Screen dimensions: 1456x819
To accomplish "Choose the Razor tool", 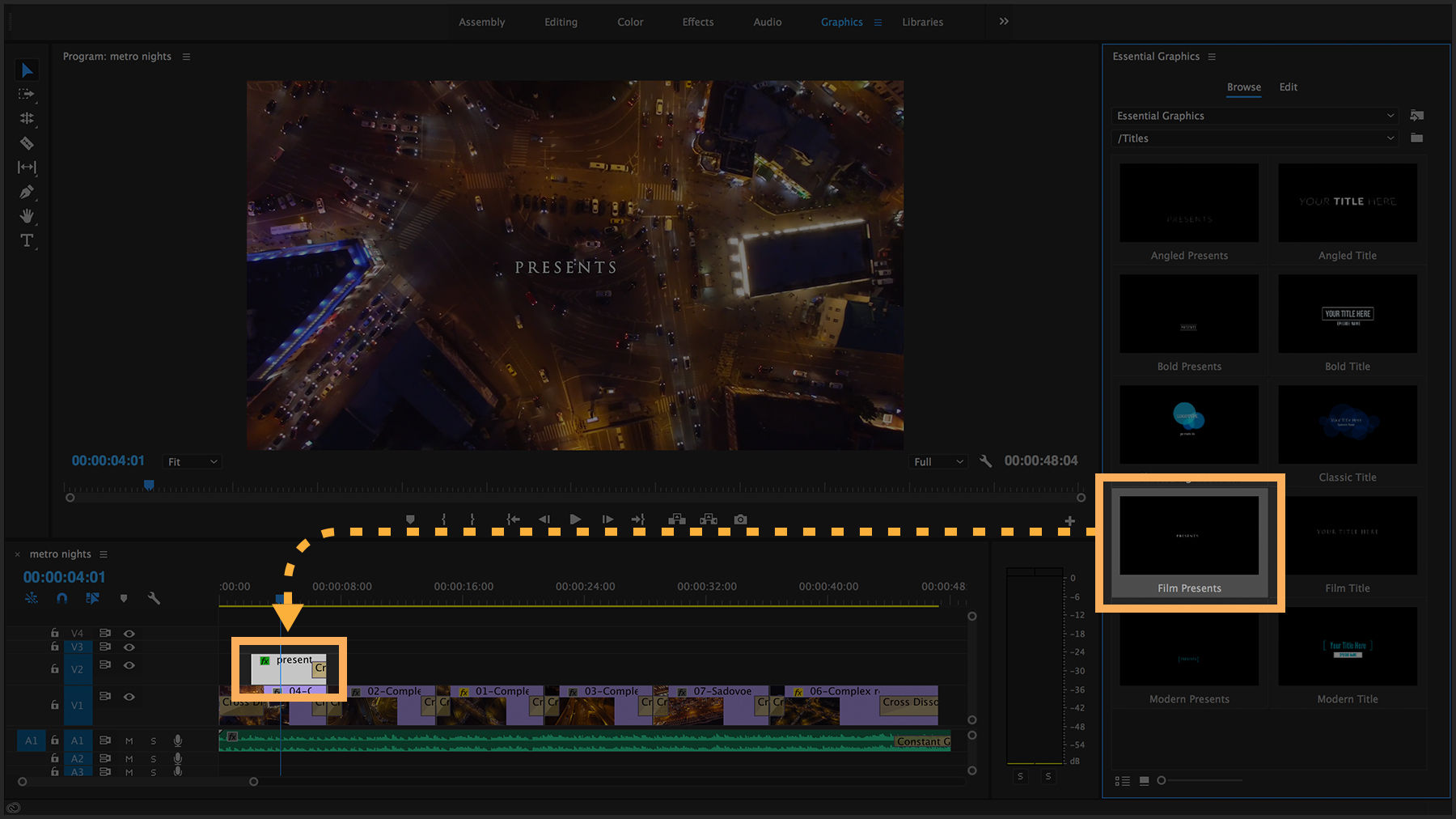I will click(27, 143).
